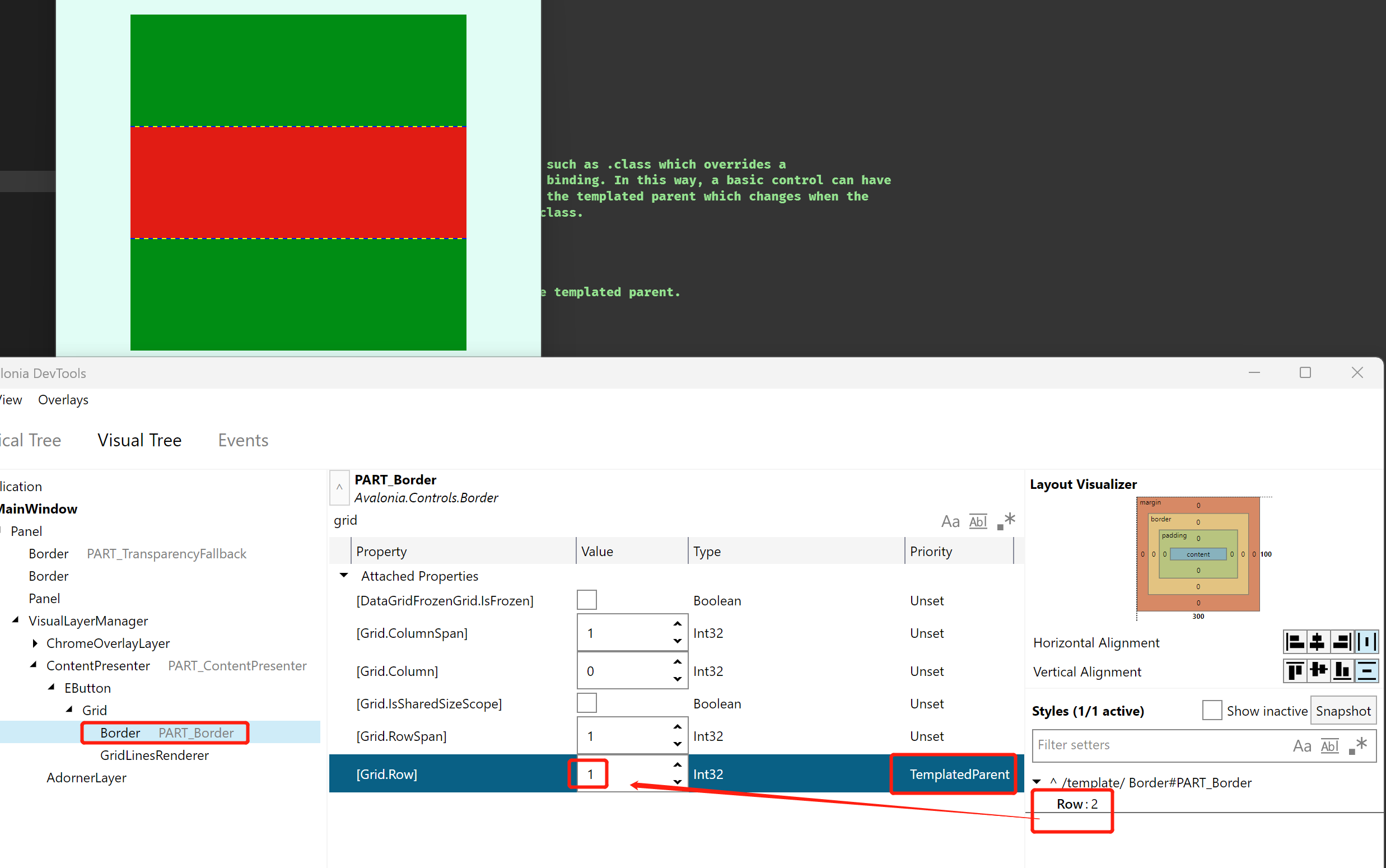Check the Show inactive checkbox
Image resolution: width=1386 pixels, height=868 pixels.
click(x=1211, y=710)
